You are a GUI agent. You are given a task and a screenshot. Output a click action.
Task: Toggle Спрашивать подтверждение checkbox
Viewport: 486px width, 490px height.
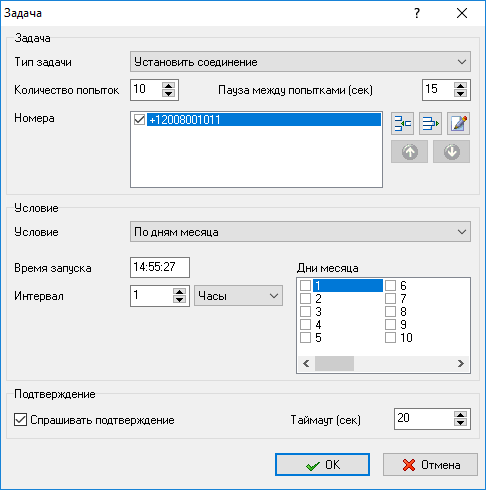(20, 420)
